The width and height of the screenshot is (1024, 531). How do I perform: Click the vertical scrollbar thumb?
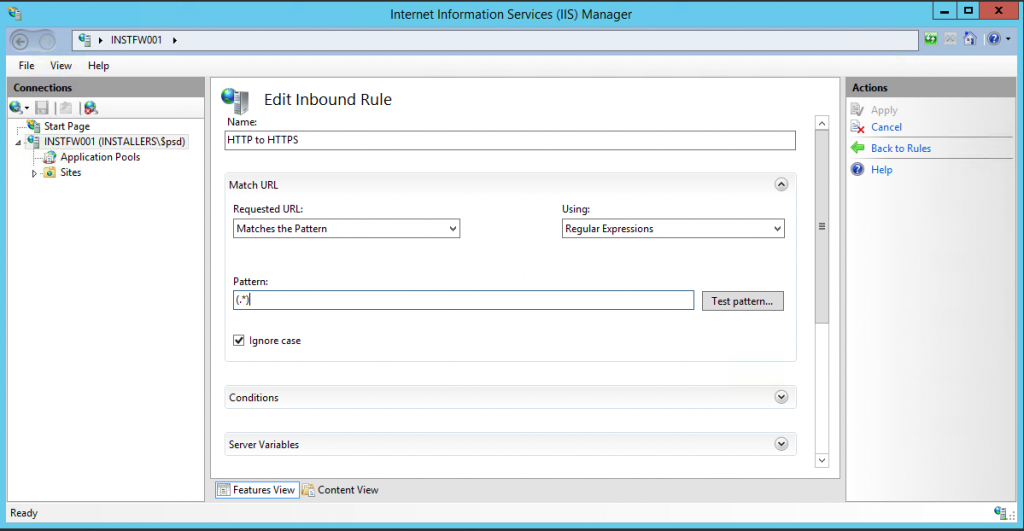click(x=822, y=227)
